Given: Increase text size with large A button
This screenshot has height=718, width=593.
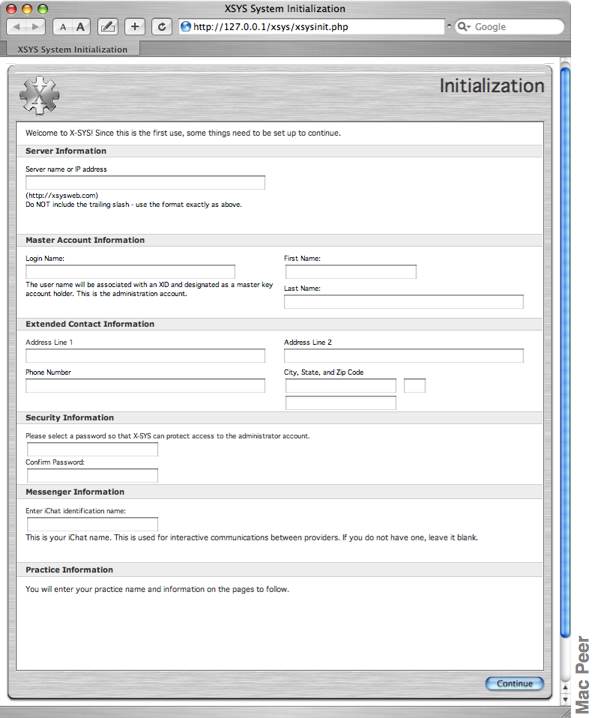Looking at the screenshot, I should [81, 27].
